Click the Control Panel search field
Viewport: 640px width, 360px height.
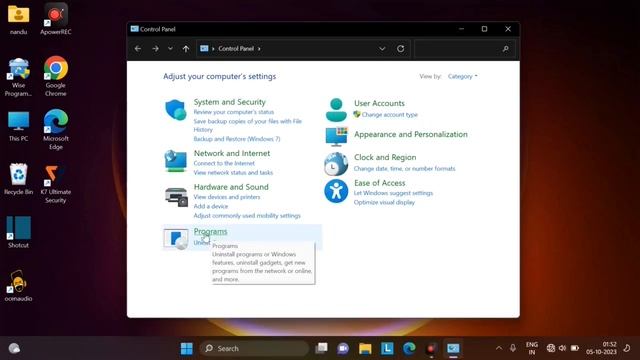pyautogui.click(x=464, y=49)
